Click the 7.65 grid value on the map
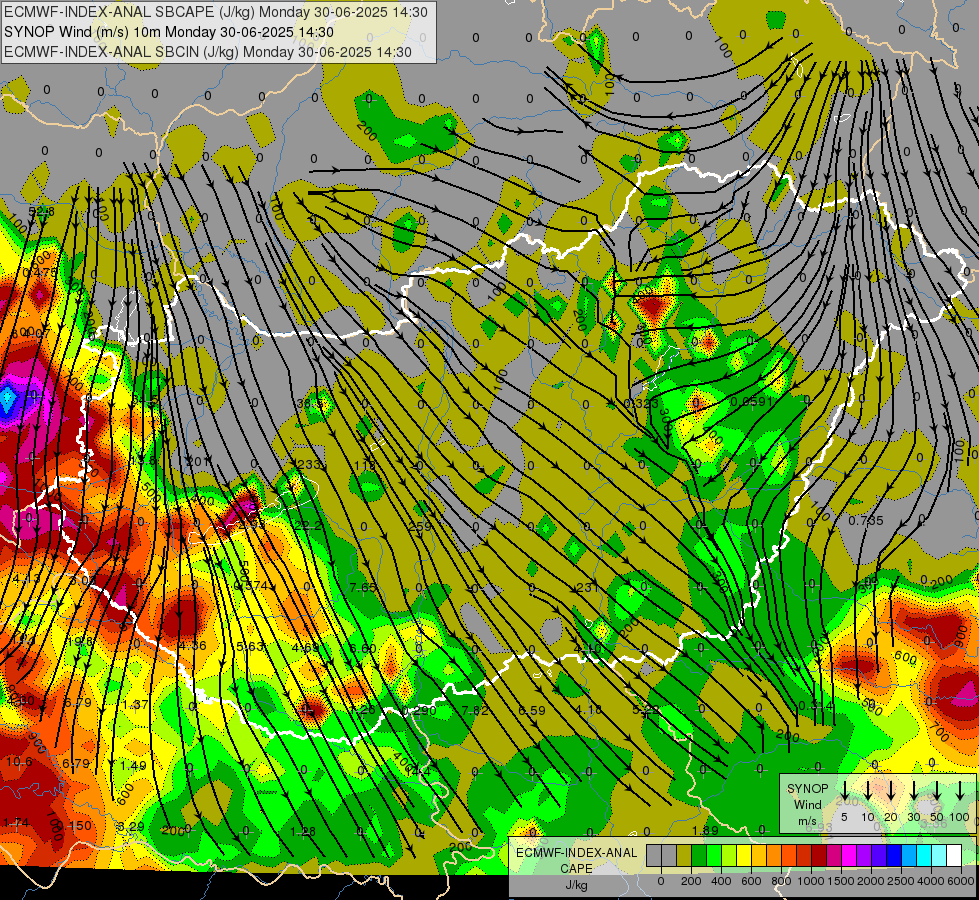The width and height of the screenshot is (979, 900). tap(363, 586)
